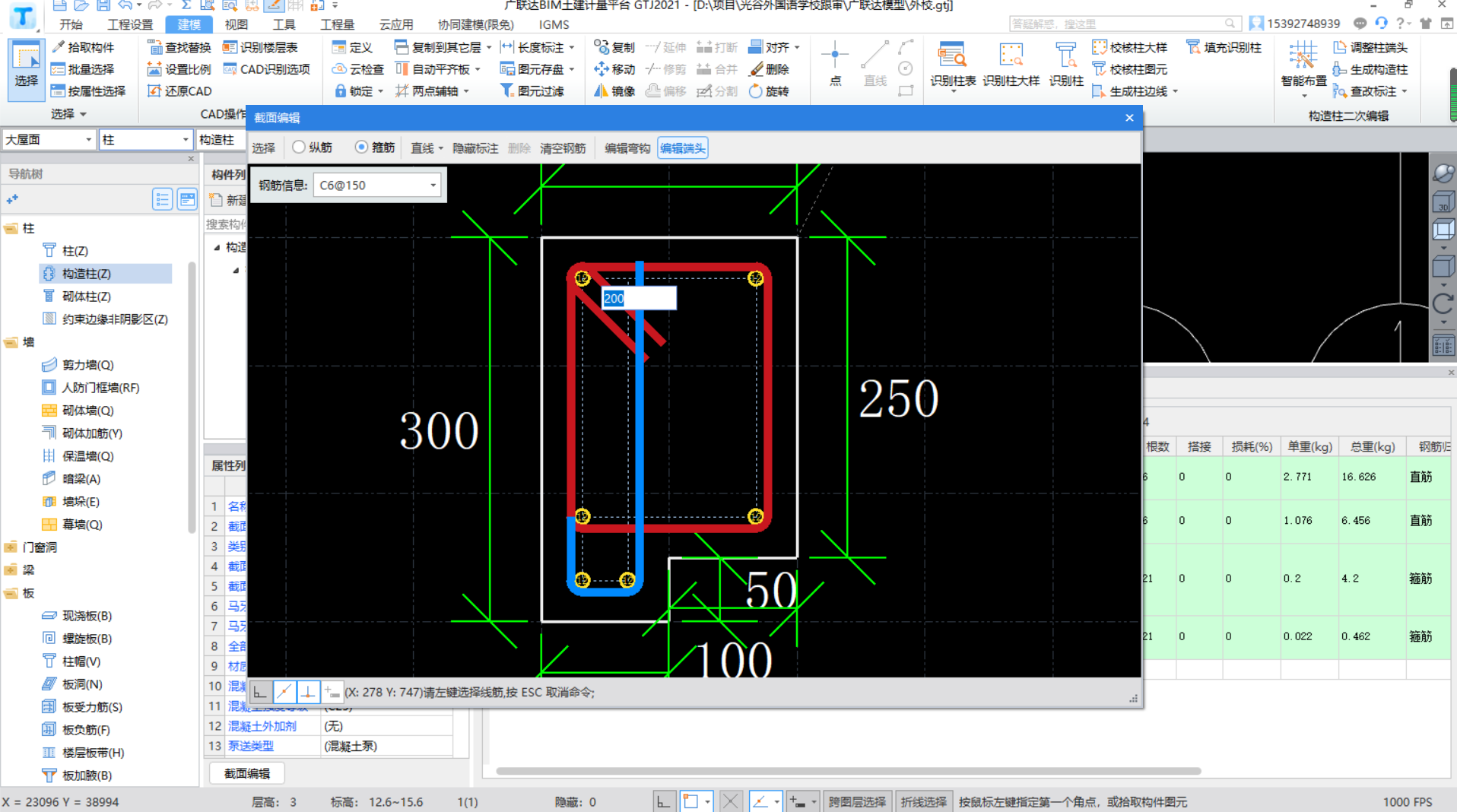The image size is (1457, 812).
Task: Click 校核柱大样 check column detail
Action: tap(1130, 47)
